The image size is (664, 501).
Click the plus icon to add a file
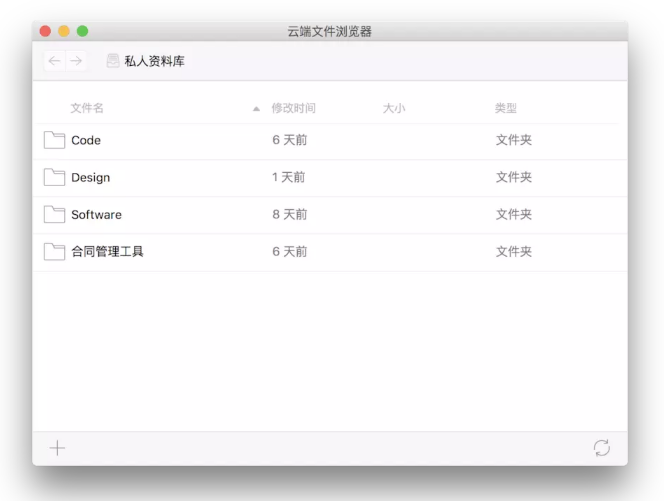(57, 448)
